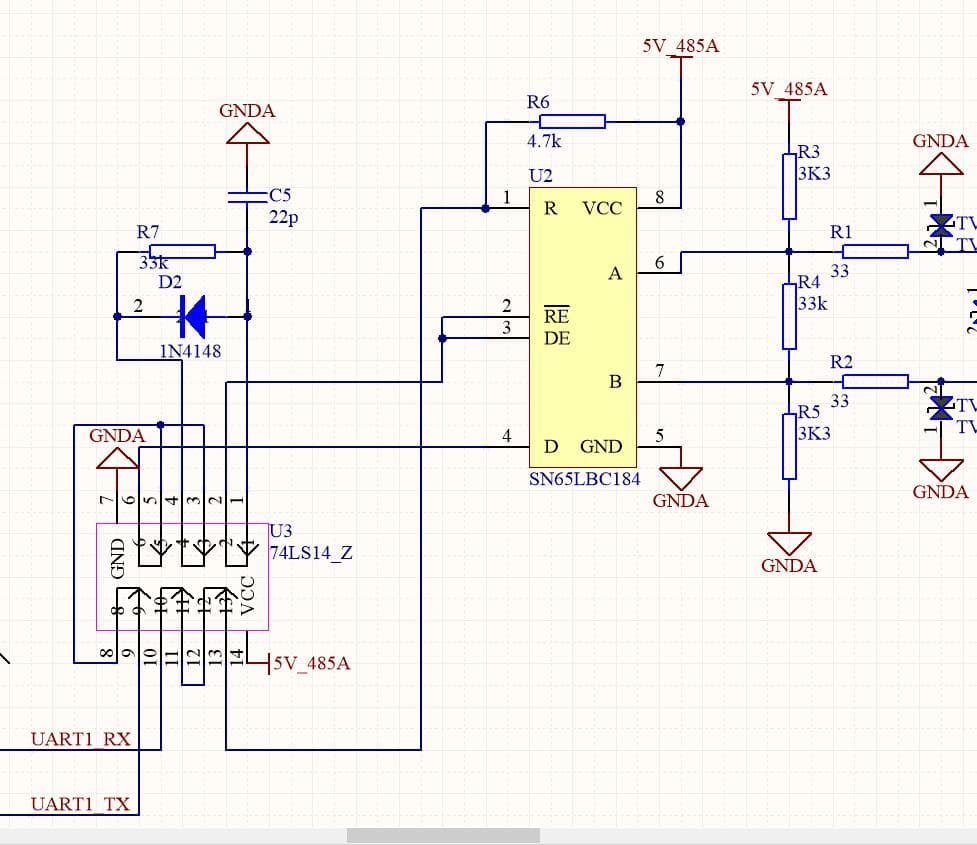This screenshot has width=977, height=845.
Task: Click the 74LS14_Z part name text
Action: [311, 553]
